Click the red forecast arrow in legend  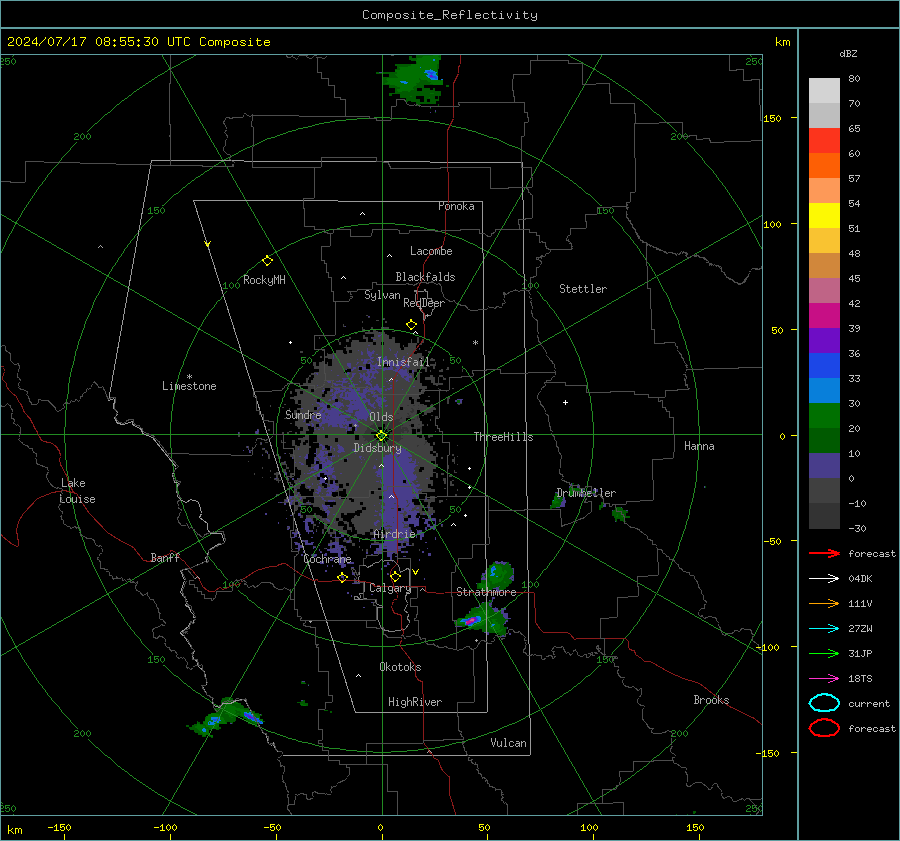(824, 553)
